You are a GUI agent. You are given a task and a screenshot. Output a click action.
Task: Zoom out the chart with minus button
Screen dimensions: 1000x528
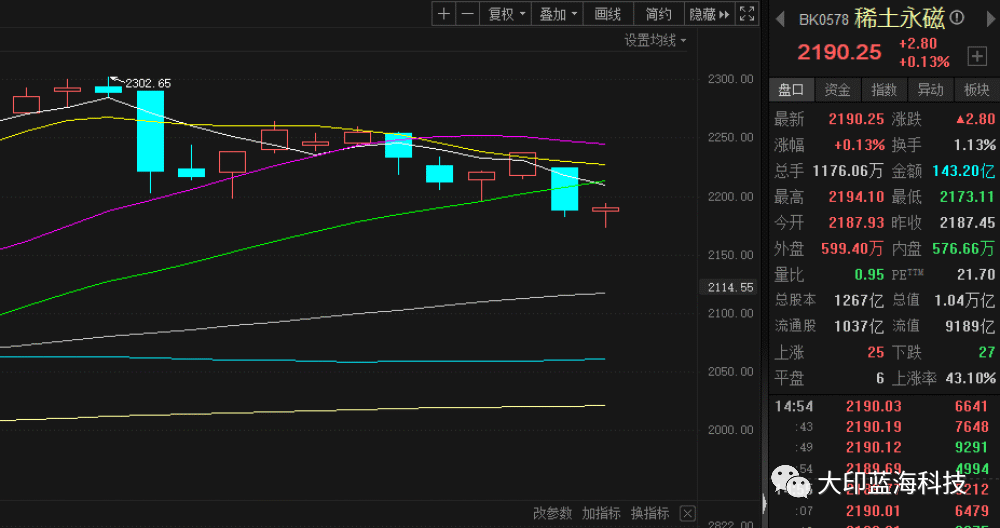pyautogui.click(x=467, y=14)
